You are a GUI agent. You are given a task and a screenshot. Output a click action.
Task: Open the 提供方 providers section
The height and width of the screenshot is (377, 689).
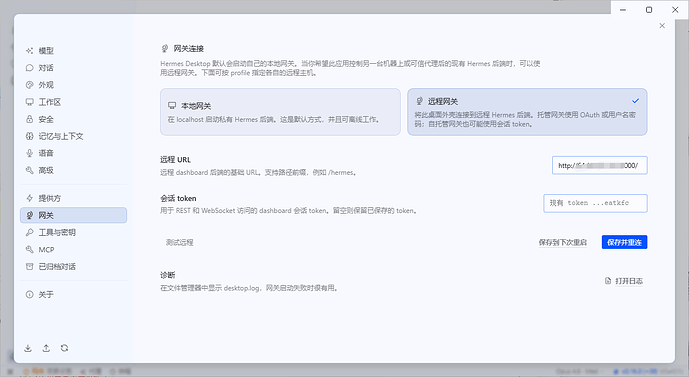[73, 198]
